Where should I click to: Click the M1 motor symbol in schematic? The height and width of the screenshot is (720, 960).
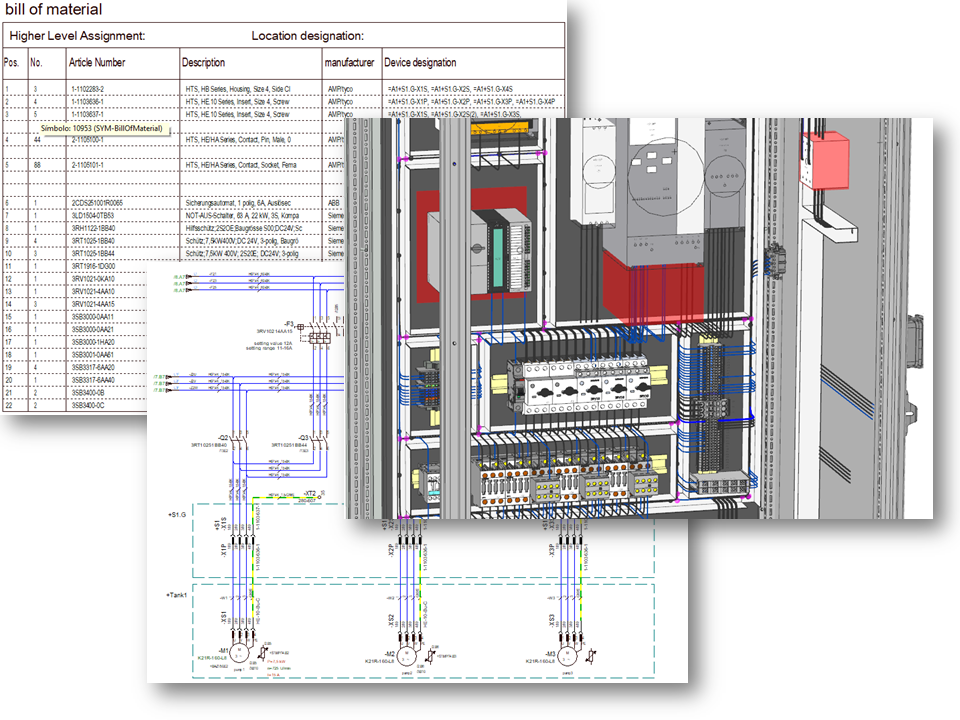point(238,652)
